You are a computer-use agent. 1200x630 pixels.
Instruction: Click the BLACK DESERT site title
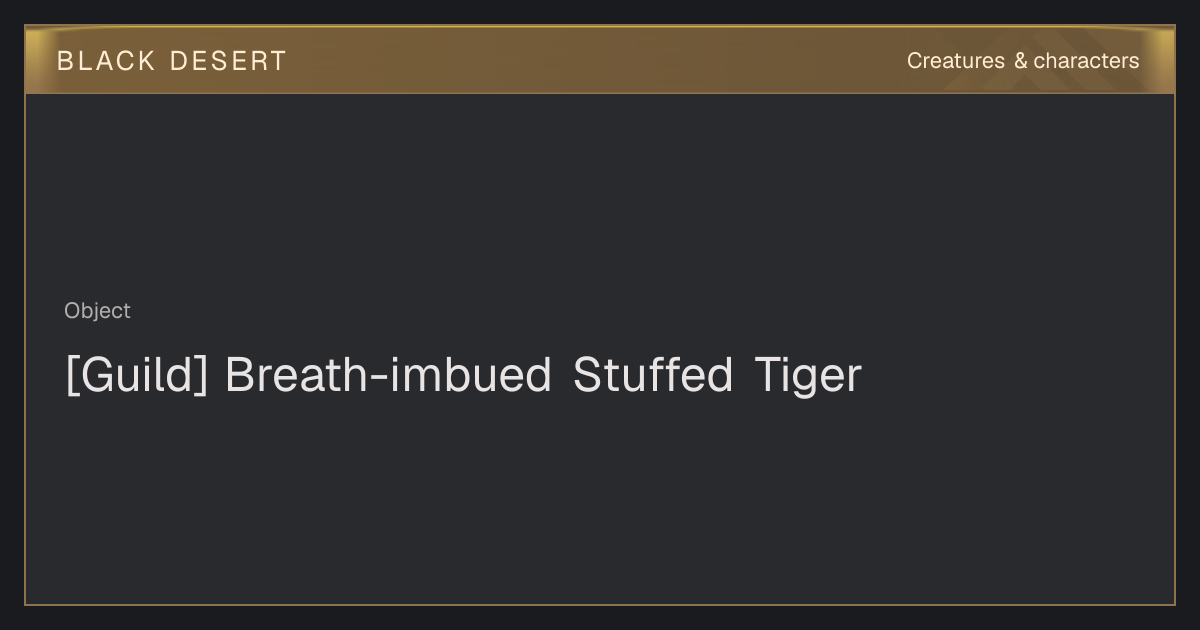(x=172, y=61)
